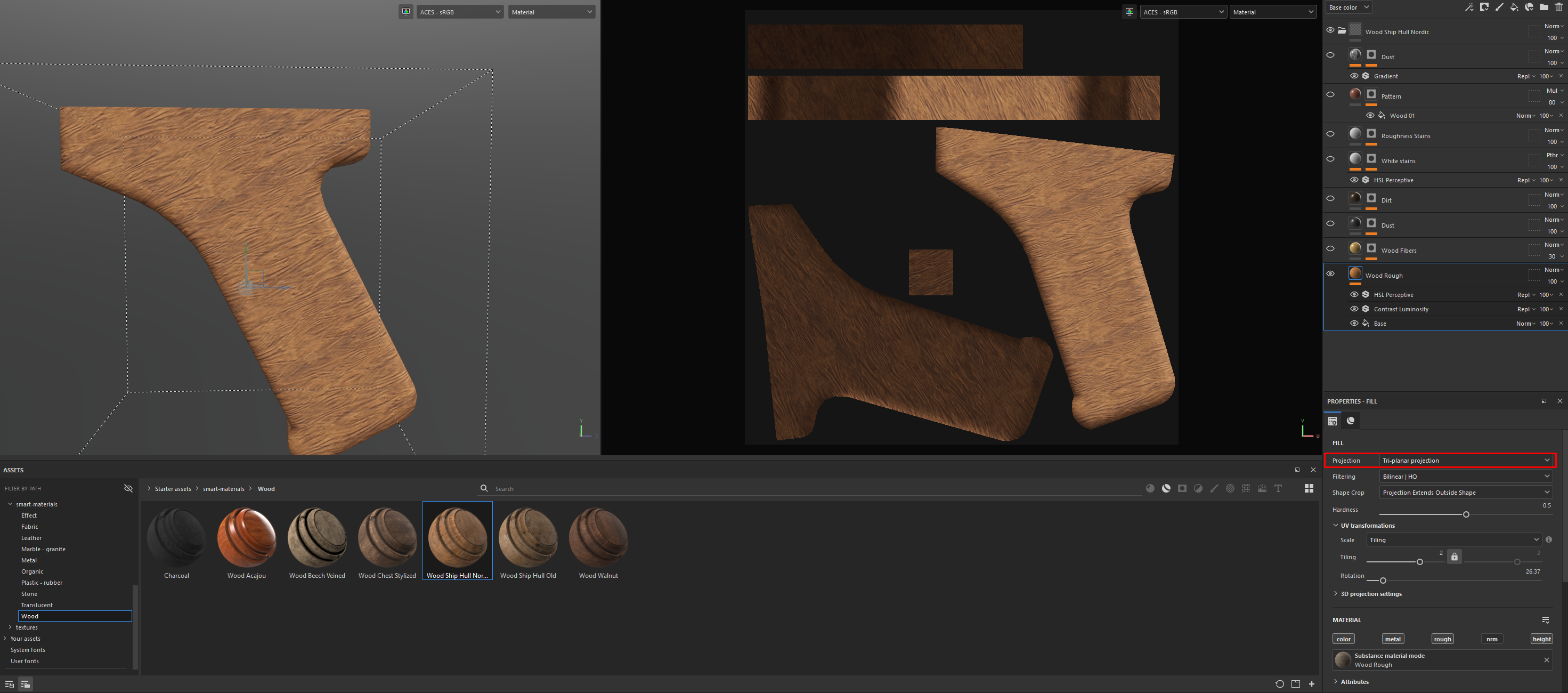The height and width of the screenshot is (693, 1568).
Task: Toggle visibility of Dirt layer
Action: click(x=1330, y=198)
